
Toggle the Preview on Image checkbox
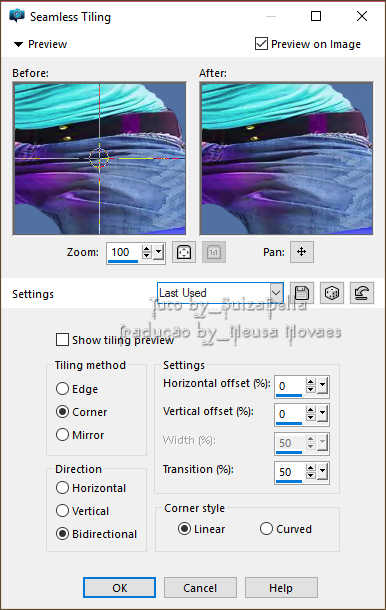point(261,44)
